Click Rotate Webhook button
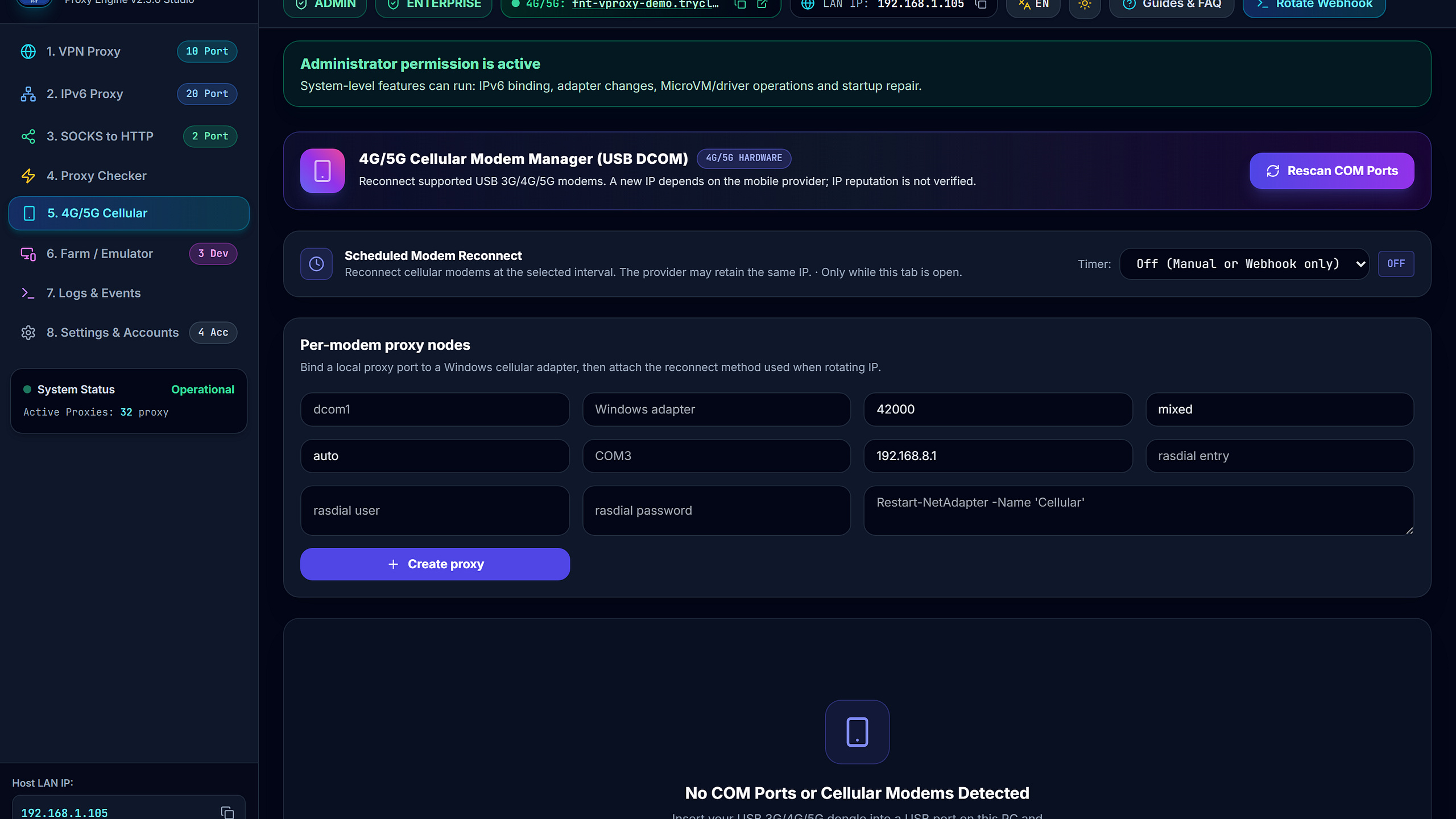The width and height of the screenshot is (1456, 819). (x=1314, y=5)
